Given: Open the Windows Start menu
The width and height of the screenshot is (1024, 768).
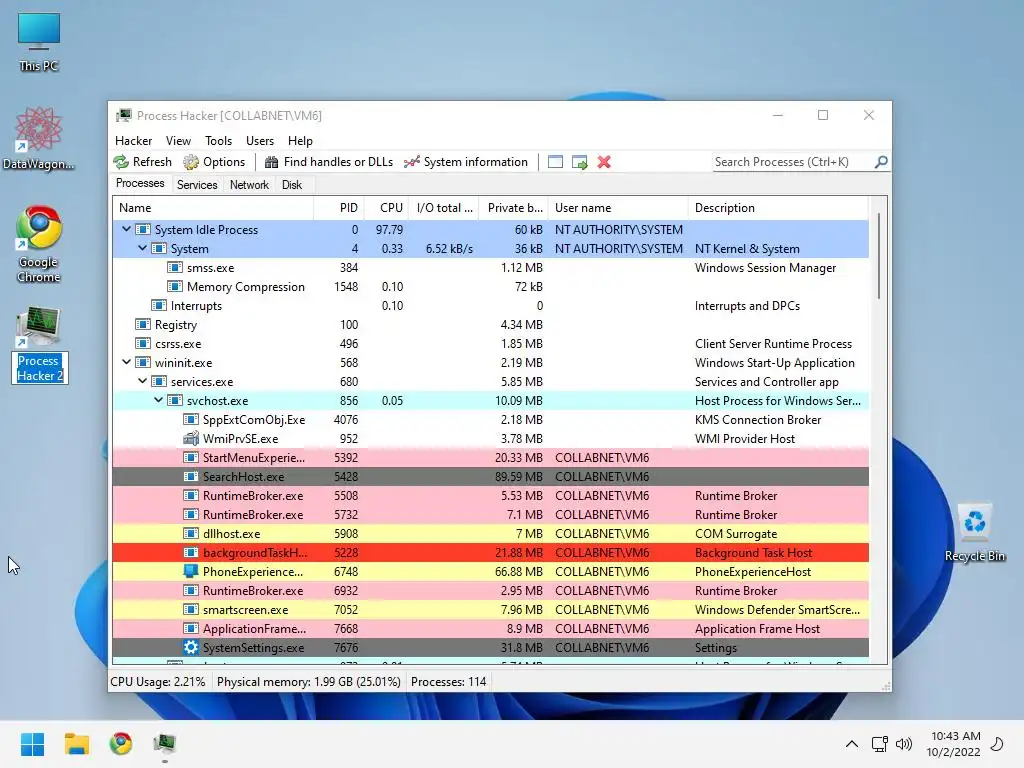Looking at the screenshot, I should click(32, 744).
